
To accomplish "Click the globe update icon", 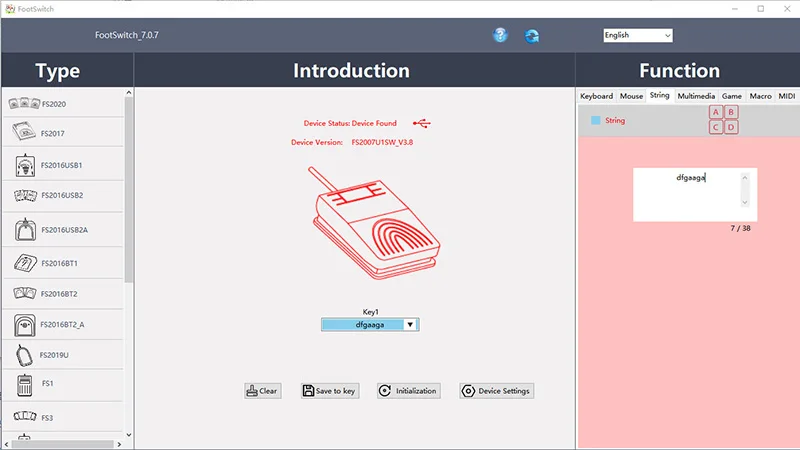I will point(533,35).
